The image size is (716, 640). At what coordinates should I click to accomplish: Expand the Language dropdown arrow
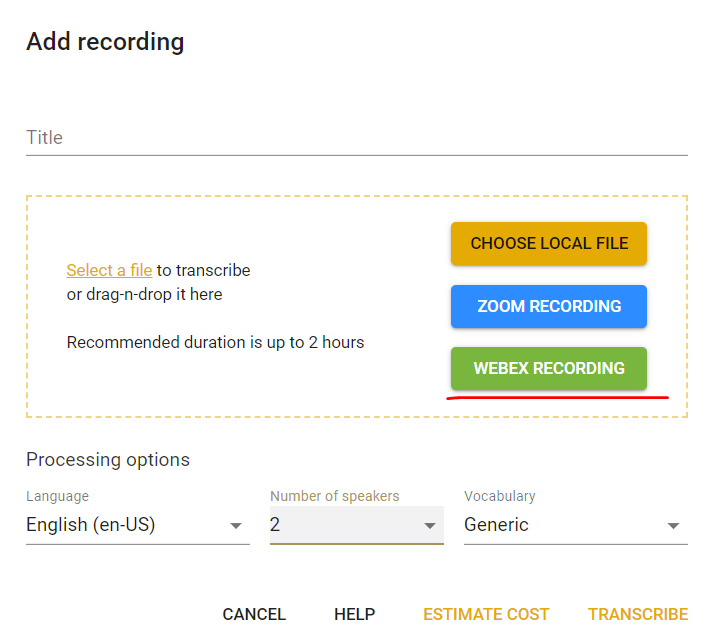[x=236, y=526]
